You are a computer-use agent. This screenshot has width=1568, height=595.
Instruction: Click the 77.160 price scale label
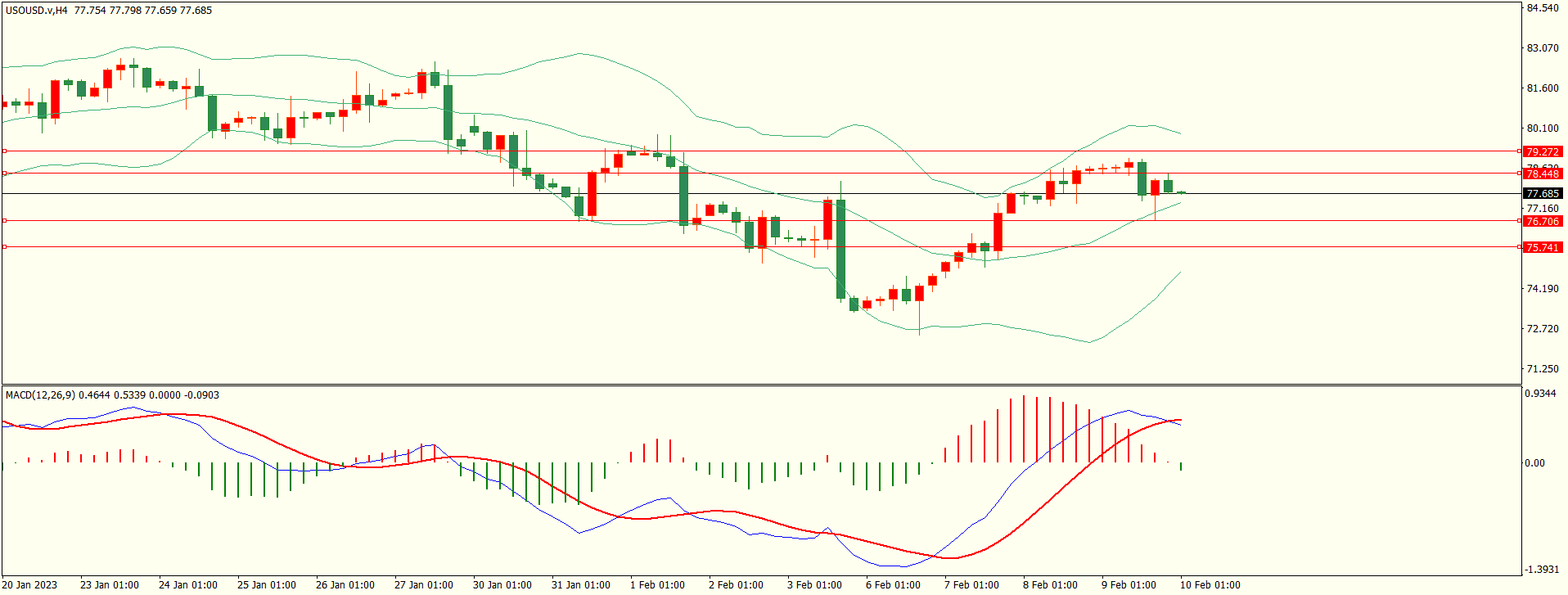tap(1543, 209)
